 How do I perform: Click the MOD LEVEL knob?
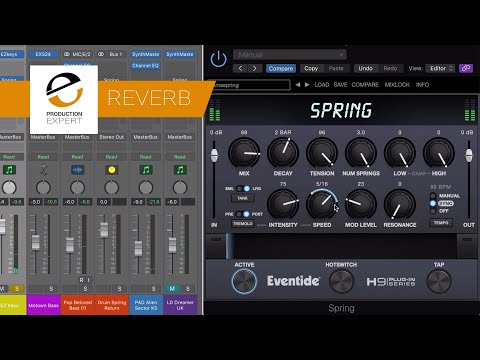click(361, 204)
